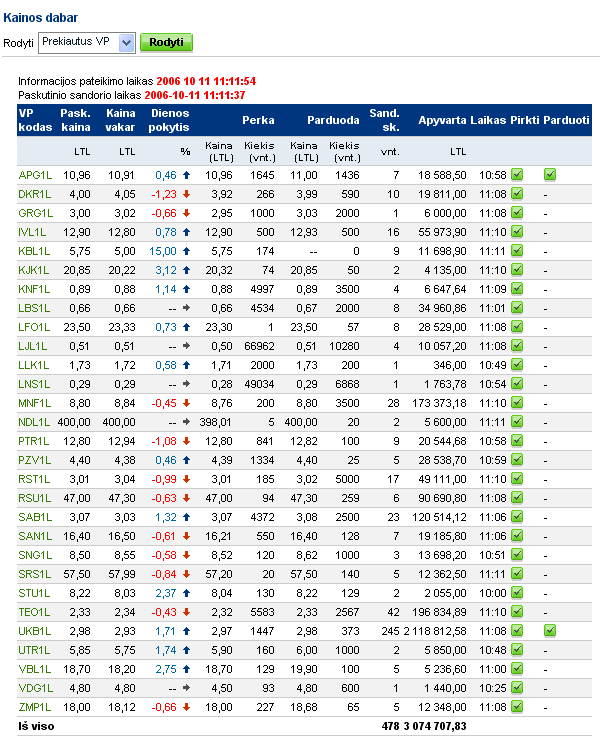Open the LBS1L security link

(x=34, y=308)
